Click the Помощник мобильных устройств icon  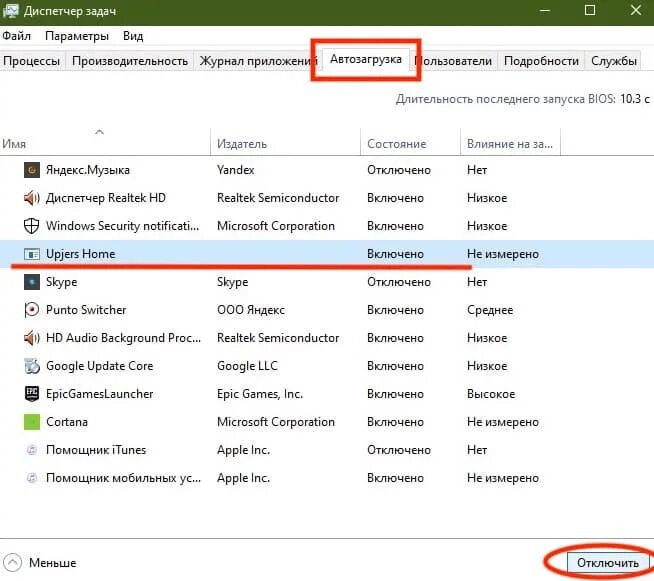coord(32,478)
